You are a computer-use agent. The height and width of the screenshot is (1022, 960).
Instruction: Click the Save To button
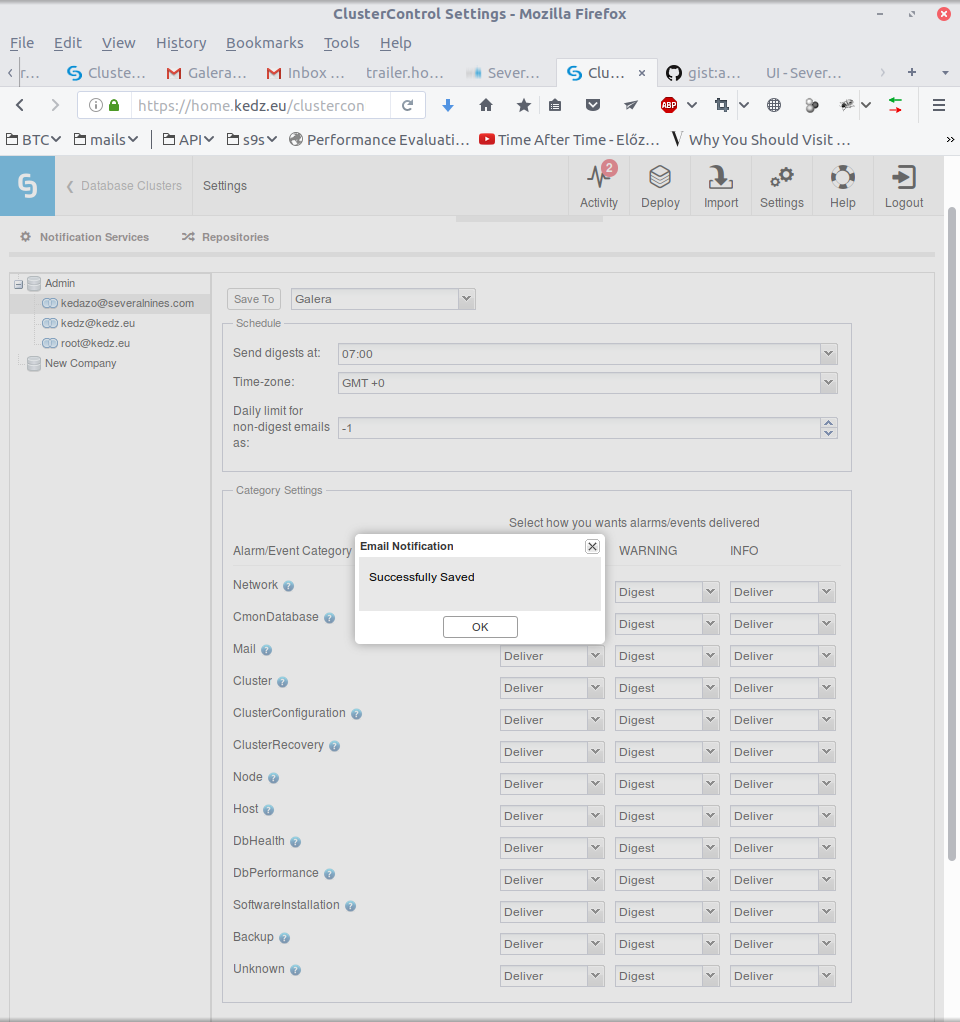(254, 299)
